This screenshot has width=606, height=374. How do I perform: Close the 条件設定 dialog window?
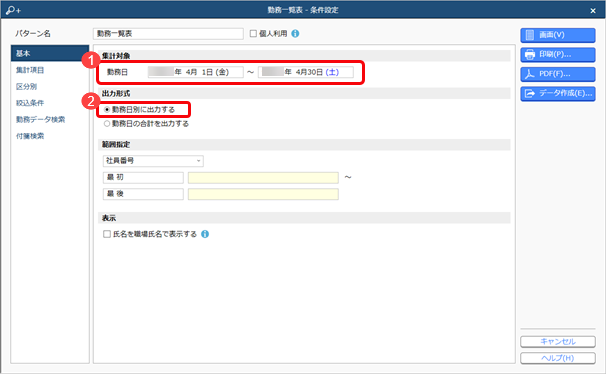593,11
